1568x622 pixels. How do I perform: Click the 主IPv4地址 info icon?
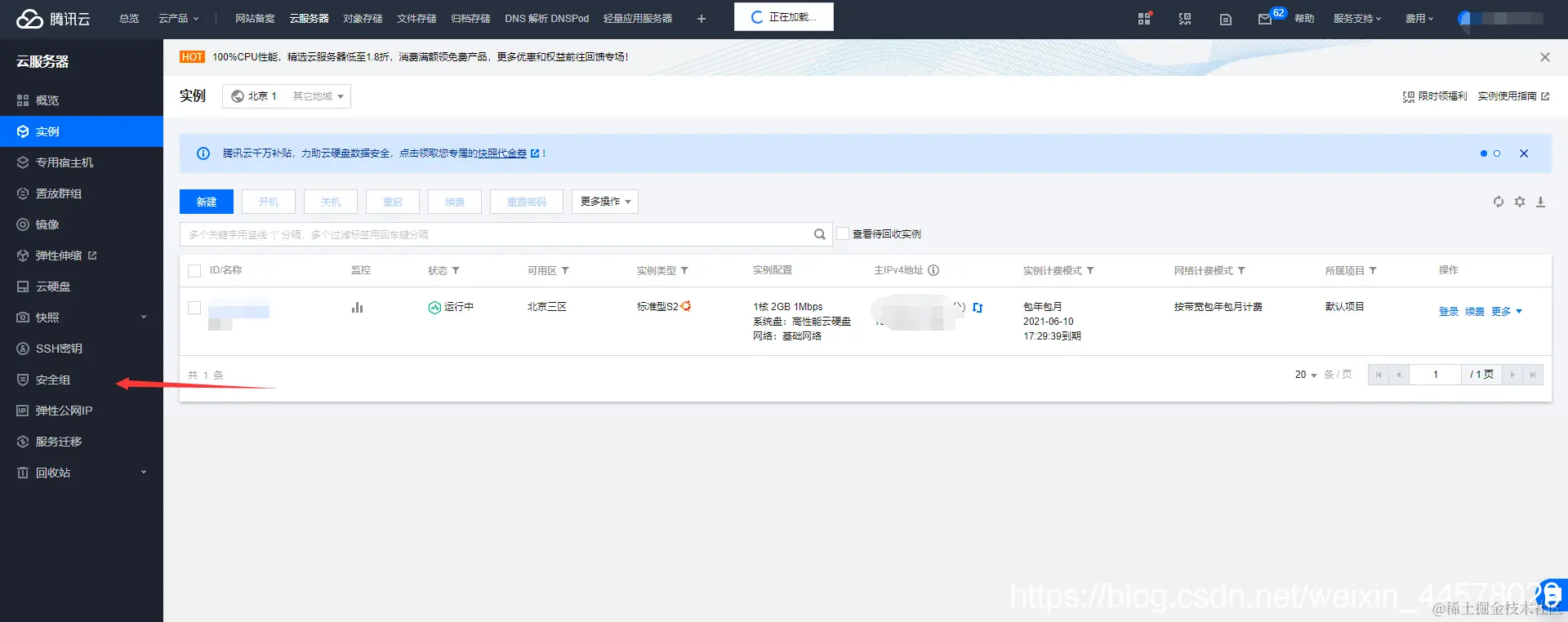coord(933,270)
